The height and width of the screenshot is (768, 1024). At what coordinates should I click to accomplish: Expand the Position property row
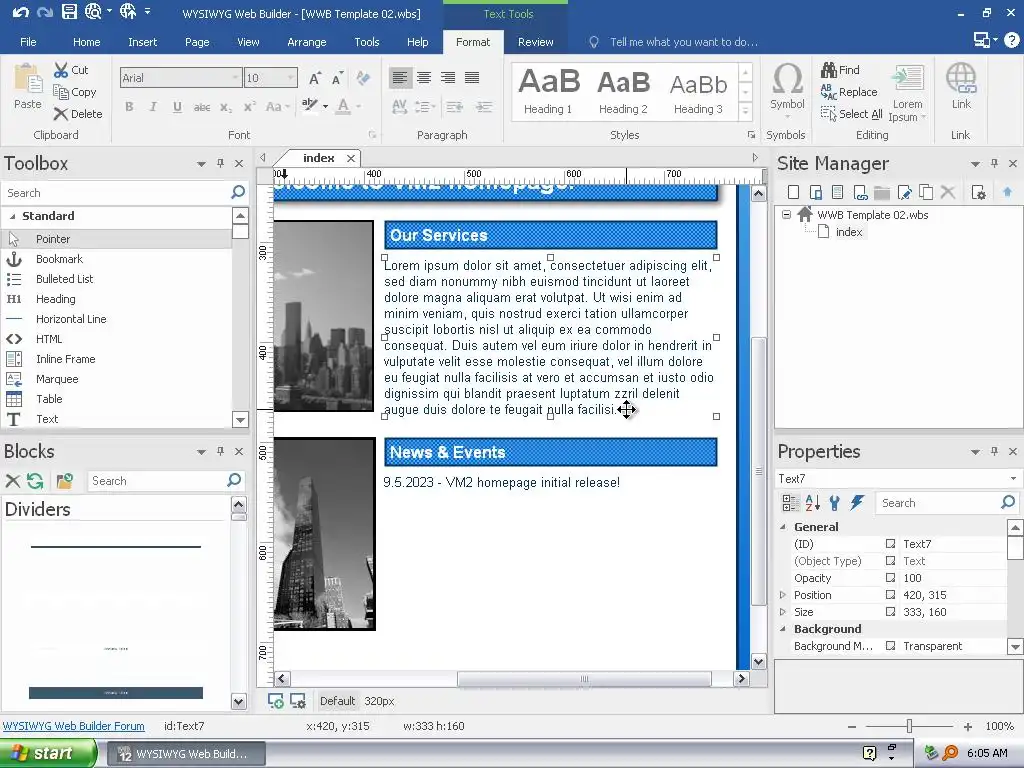[x=782, y=595]
